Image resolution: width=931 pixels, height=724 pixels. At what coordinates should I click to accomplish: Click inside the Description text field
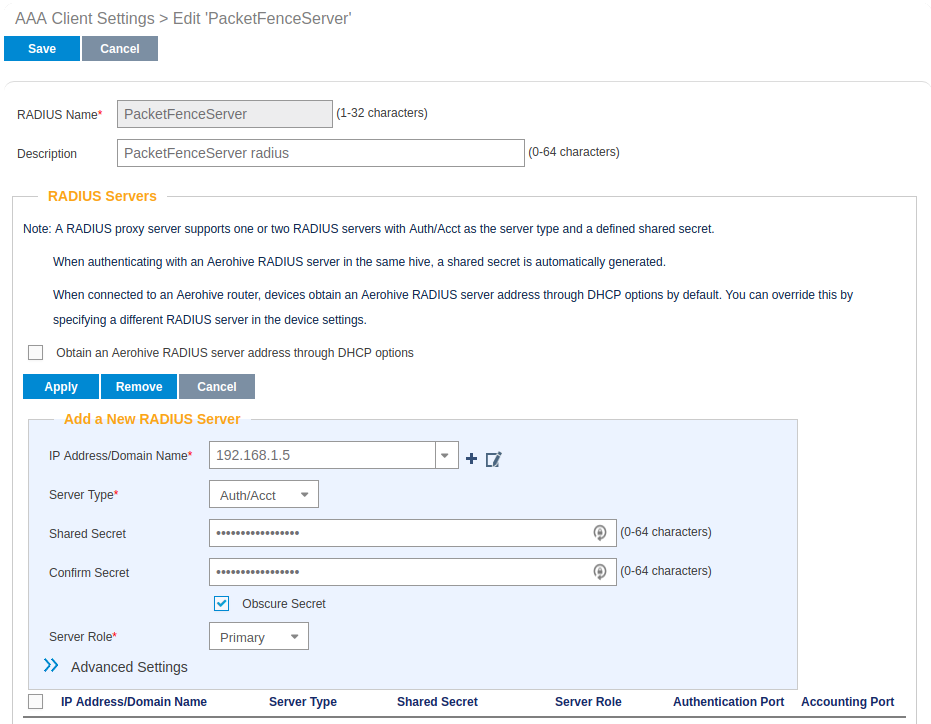tap(320, 152)
